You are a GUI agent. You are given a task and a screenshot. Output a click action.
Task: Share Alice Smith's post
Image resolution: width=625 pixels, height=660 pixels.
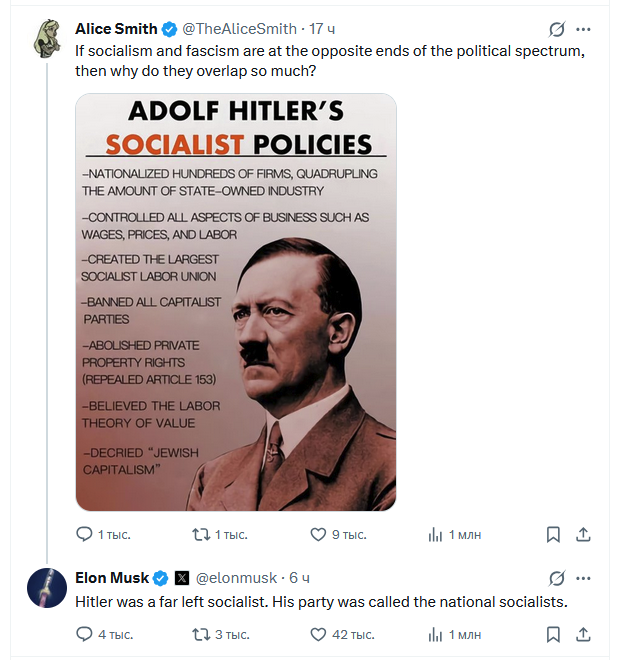tap(586, 535)
